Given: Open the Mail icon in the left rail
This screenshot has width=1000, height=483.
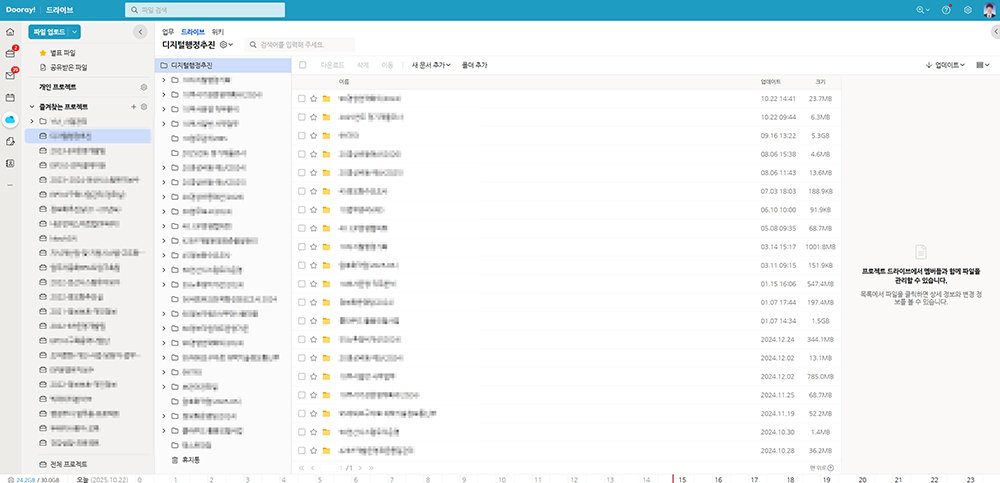Looking at the screenshot, I should click(10, 75).
